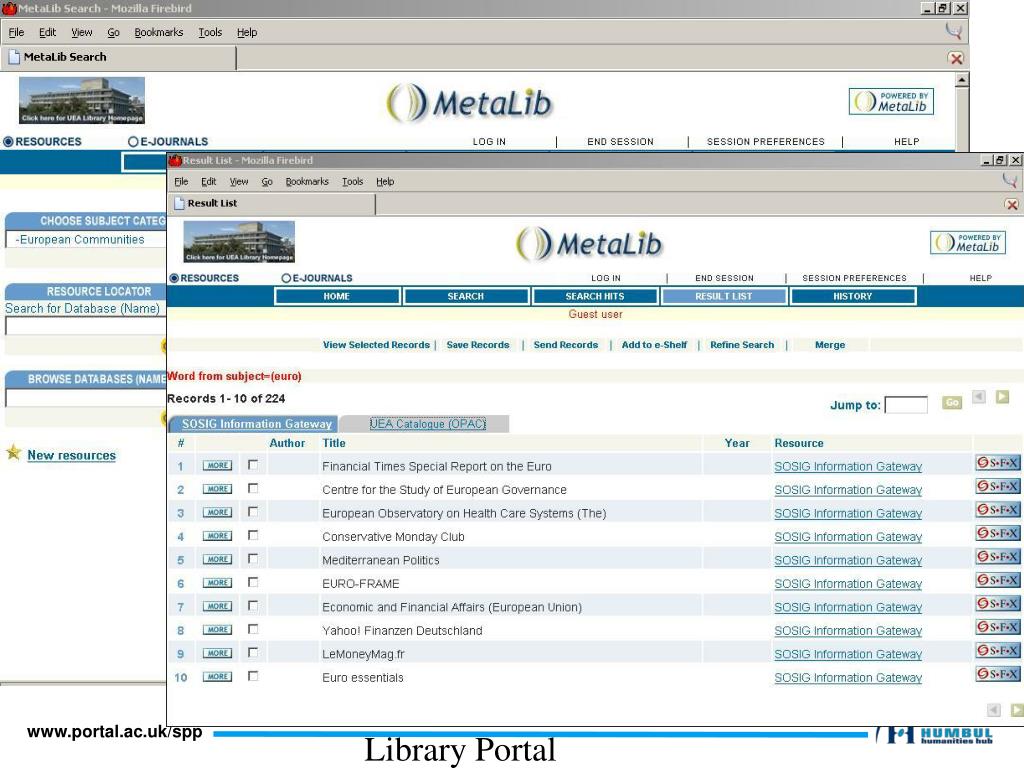Click Powered by MetaLib logo in Result List window
This screenshot has height=768, width=1024.
(968, 242)
